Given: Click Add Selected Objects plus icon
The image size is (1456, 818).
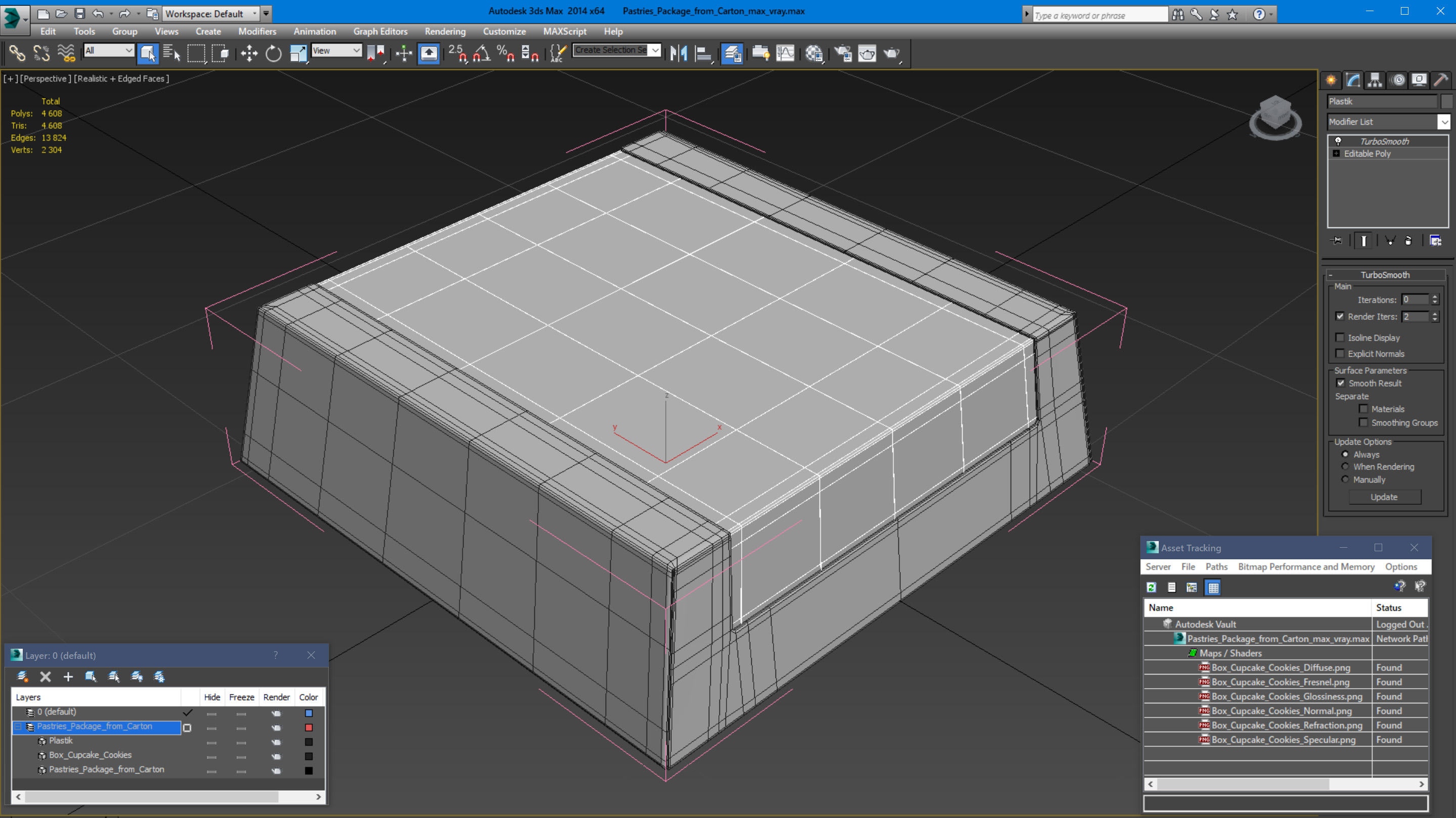Looking at the screenshot, I should coord(68,676).
